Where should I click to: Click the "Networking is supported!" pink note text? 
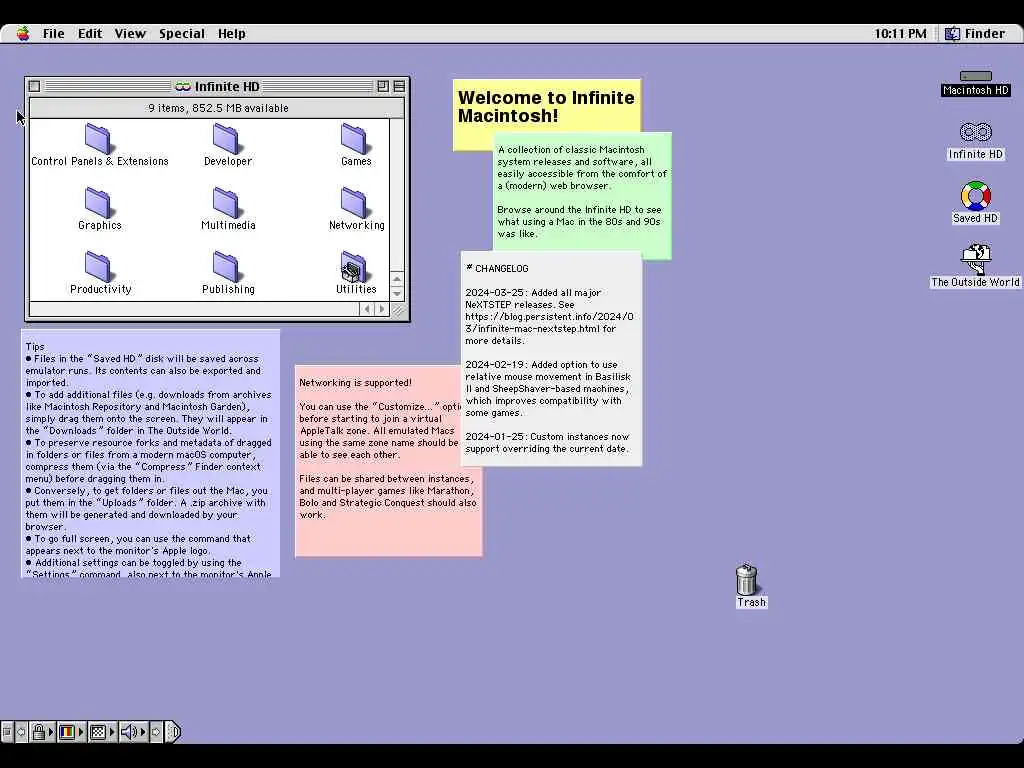click(x=355, y=383)
